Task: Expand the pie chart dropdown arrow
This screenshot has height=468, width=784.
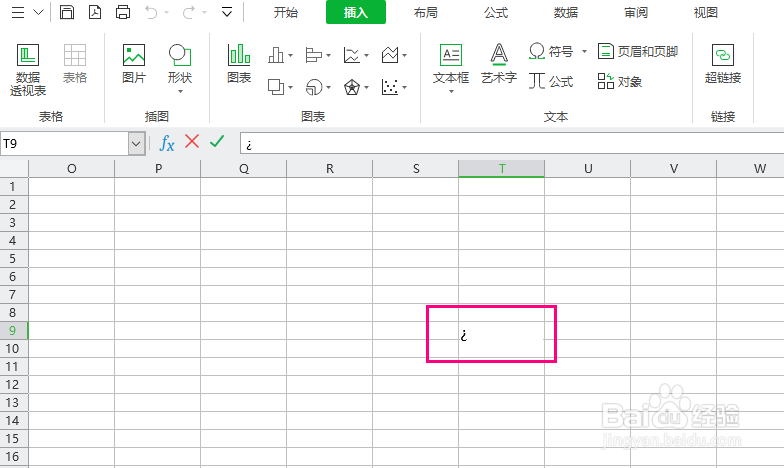Action: [328, 88]
